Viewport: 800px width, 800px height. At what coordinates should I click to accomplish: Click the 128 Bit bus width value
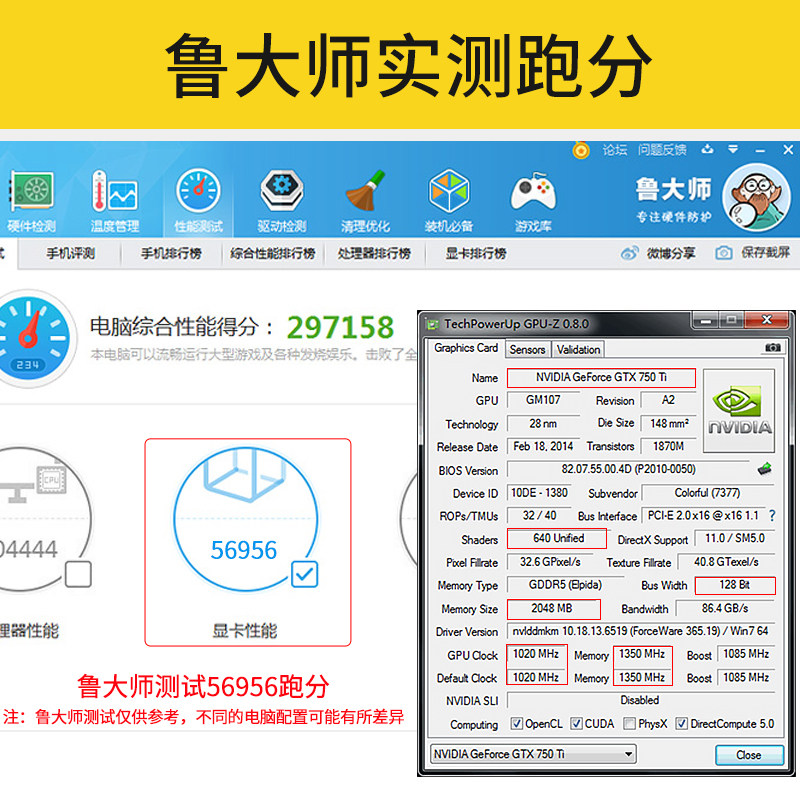coord(735,585)
